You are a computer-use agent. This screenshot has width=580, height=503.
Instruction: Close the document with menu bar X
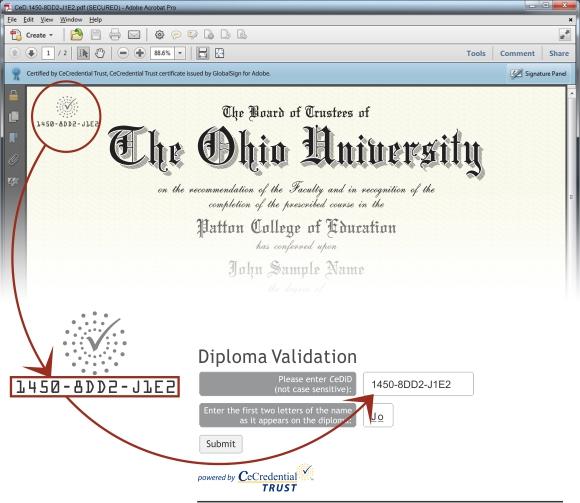(x=570, y=20)
